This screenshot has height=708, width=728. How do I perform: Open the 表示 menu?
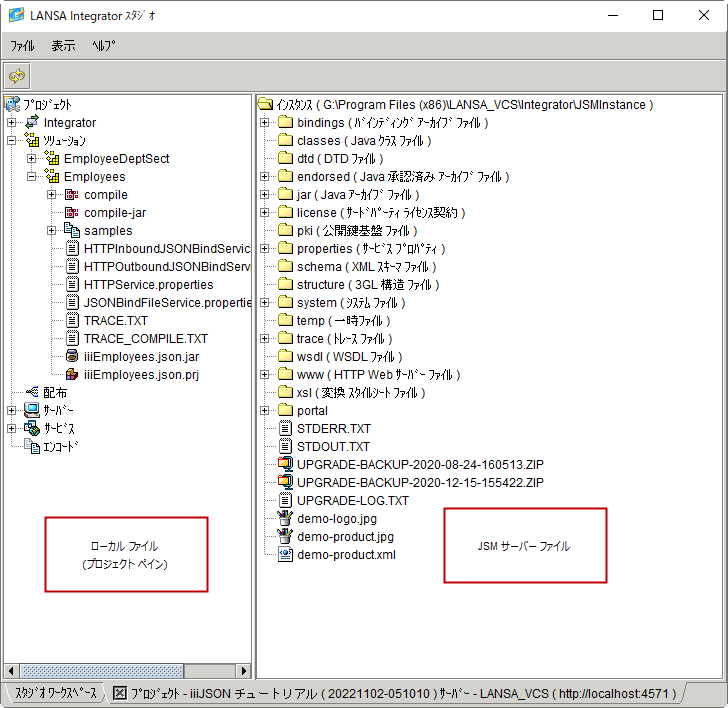(x=63, y=45)
